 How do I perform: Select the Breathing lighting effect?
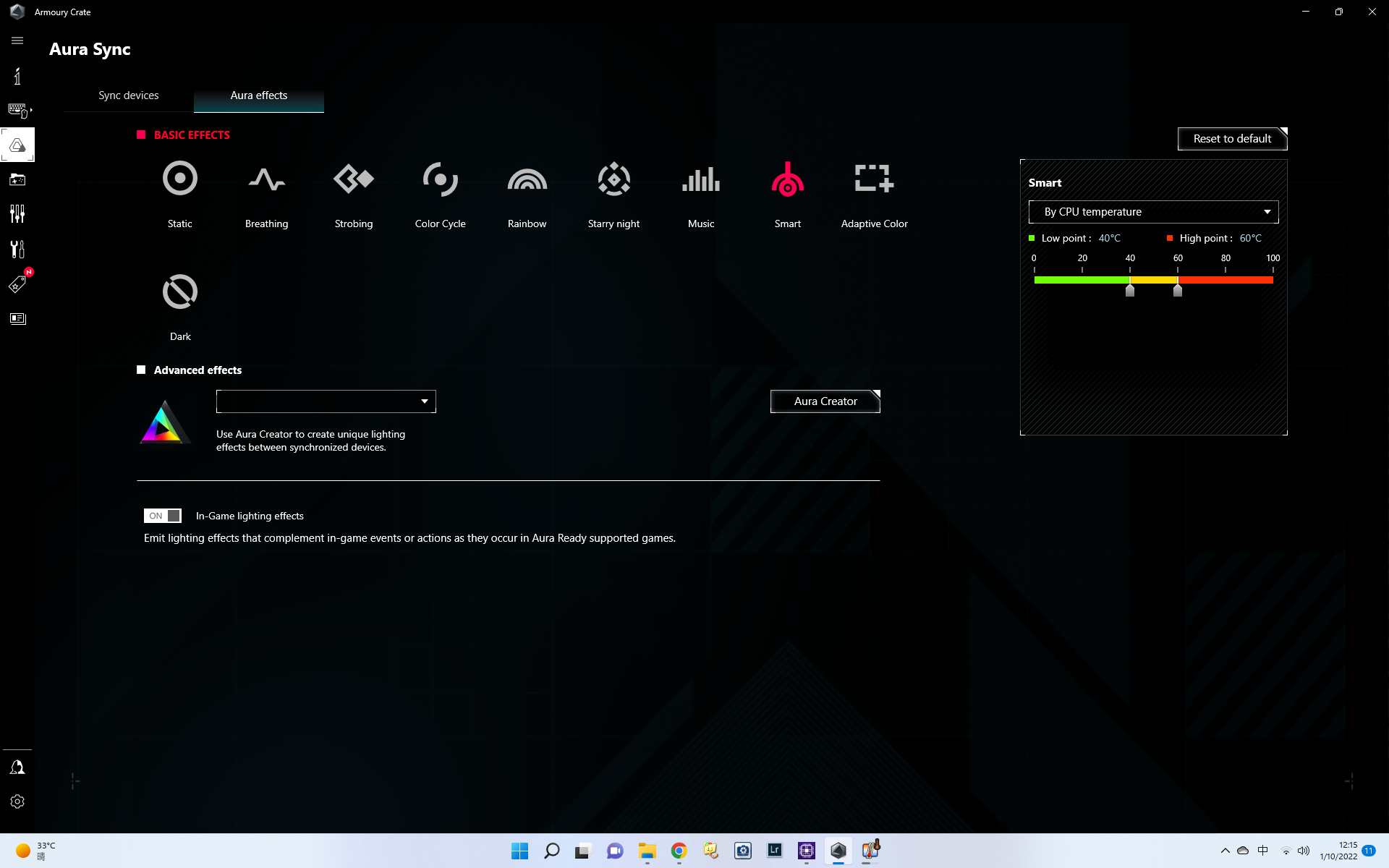(267, 179)
